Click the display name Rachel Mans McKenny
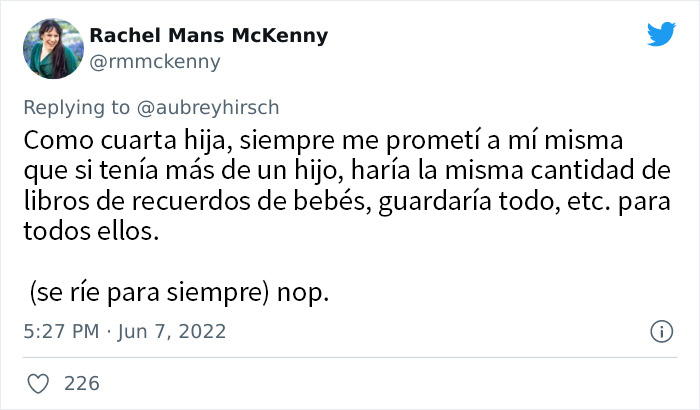The image size is (700, 410). click(x=208, y=36)
